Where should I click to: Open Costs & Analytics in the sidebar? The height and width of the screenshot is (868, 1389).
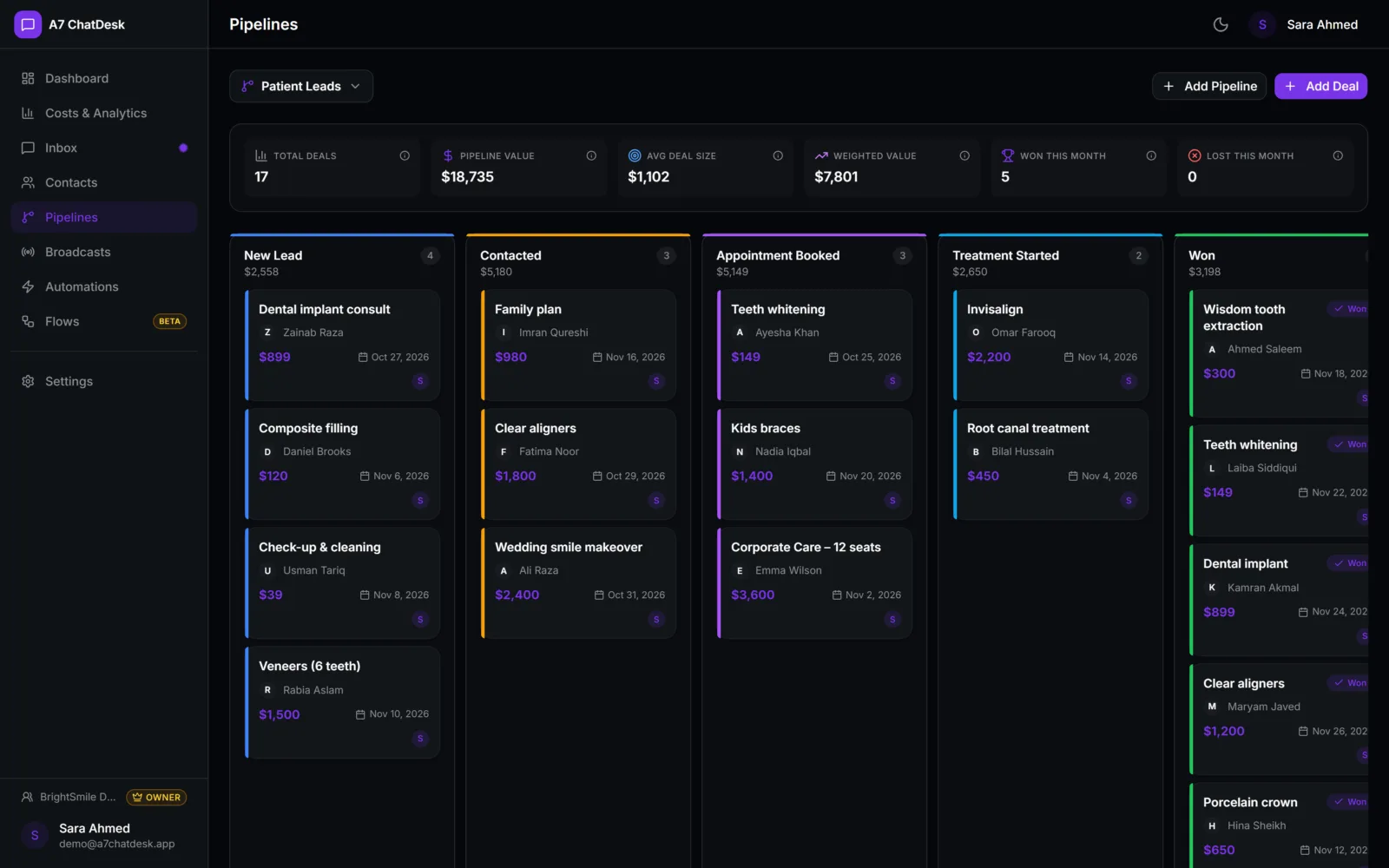tap(104, 113)
